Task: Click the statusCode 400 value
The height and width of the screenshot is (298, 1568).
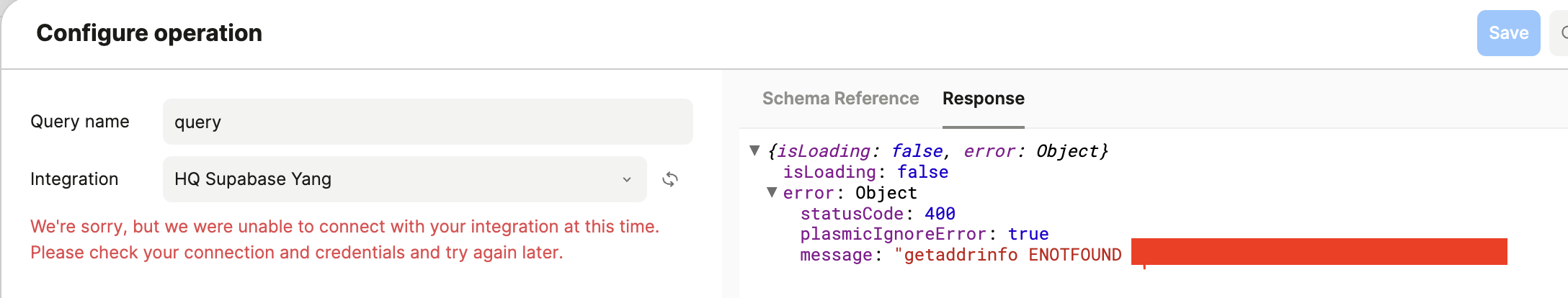Action: 940,214
